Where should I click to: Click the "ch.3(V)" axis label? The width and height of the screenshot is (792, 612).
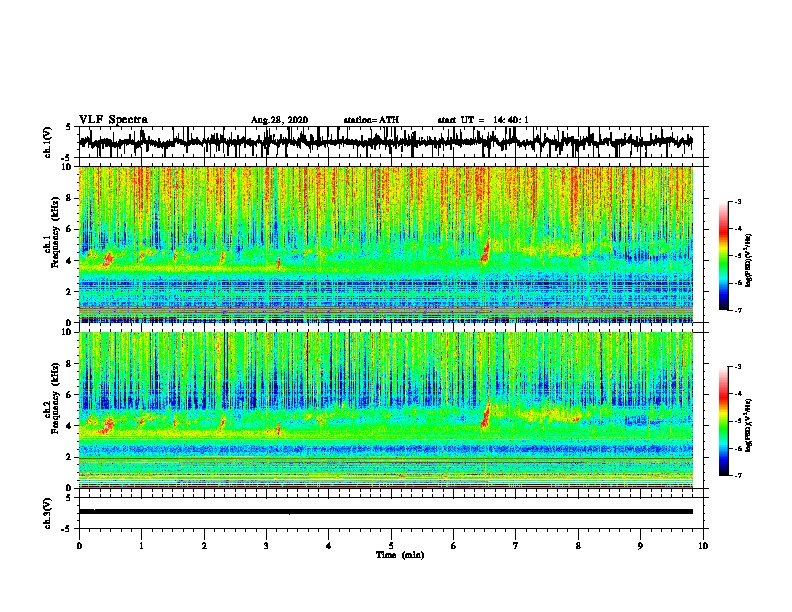click(x=48, y=513)
